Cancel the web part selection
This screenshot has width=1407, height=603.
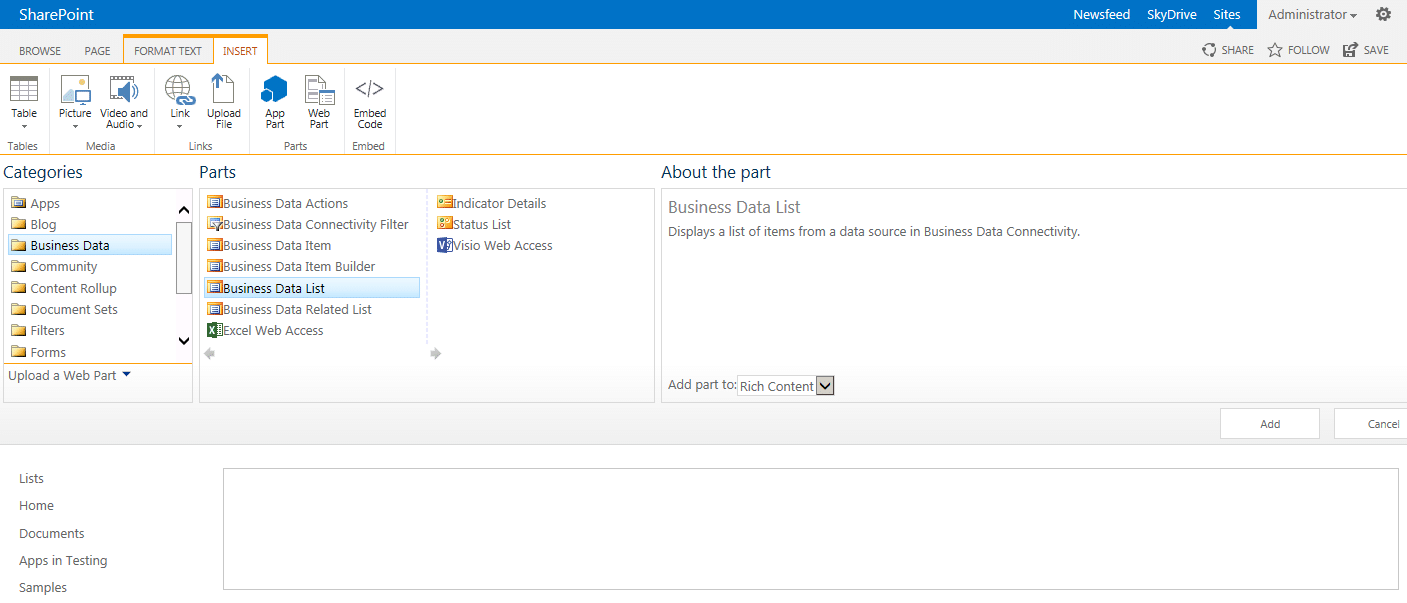(1371, 424)
